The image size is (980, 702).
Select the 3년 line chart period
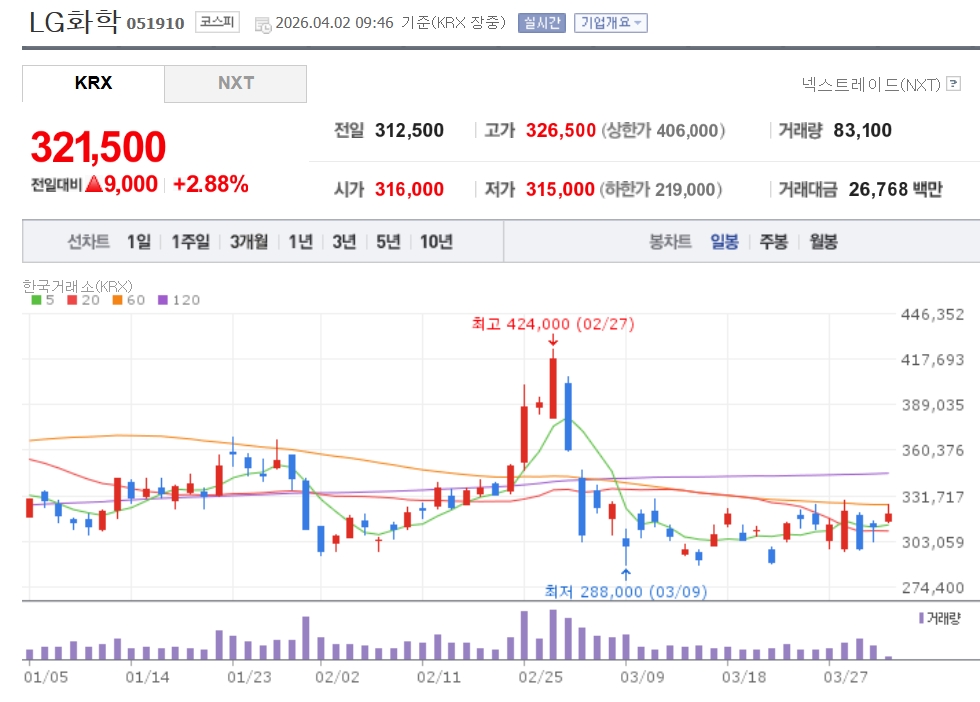click(344, 241)
